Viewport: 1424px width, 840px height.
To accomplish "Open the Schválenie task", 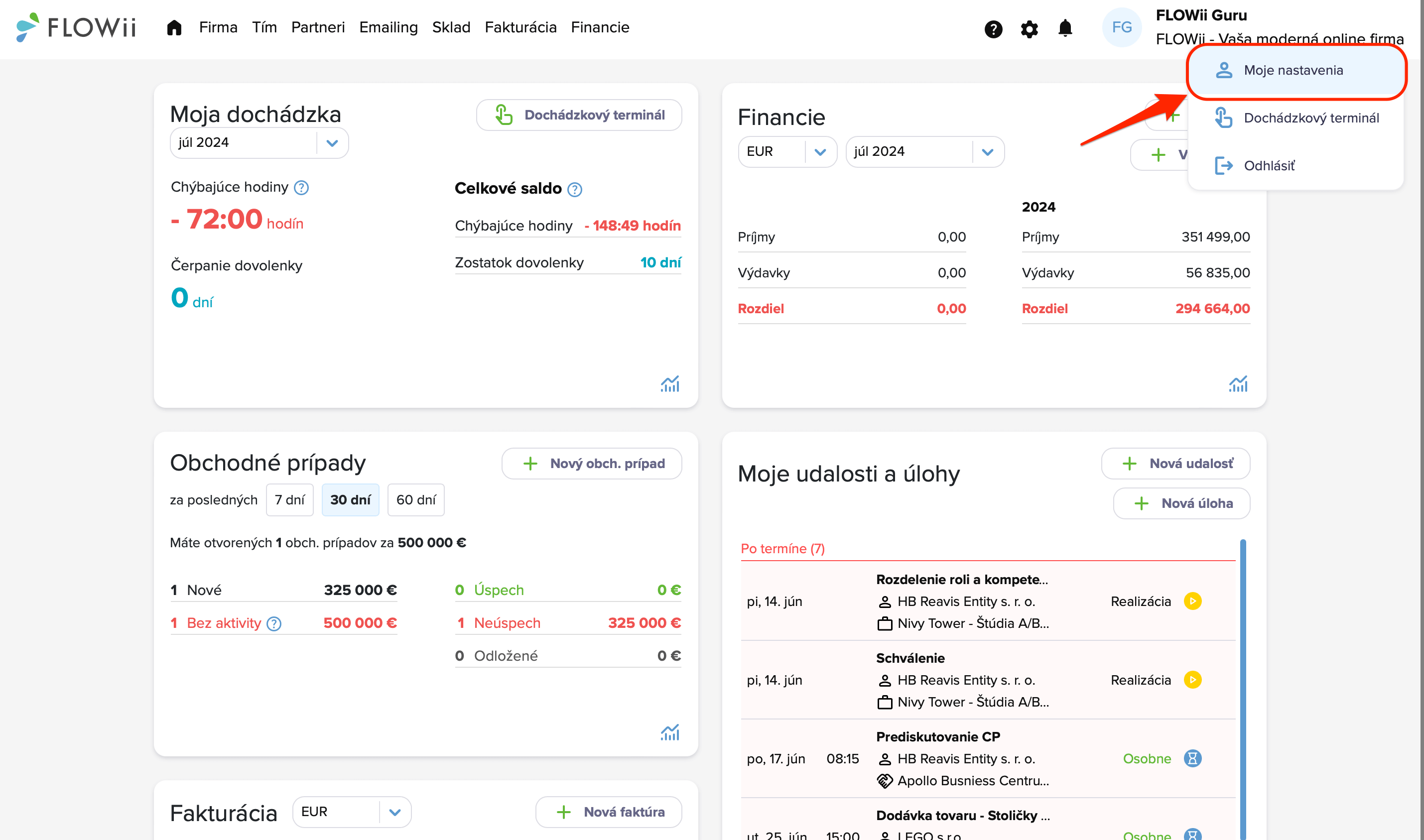I will (x=910, y=658).
